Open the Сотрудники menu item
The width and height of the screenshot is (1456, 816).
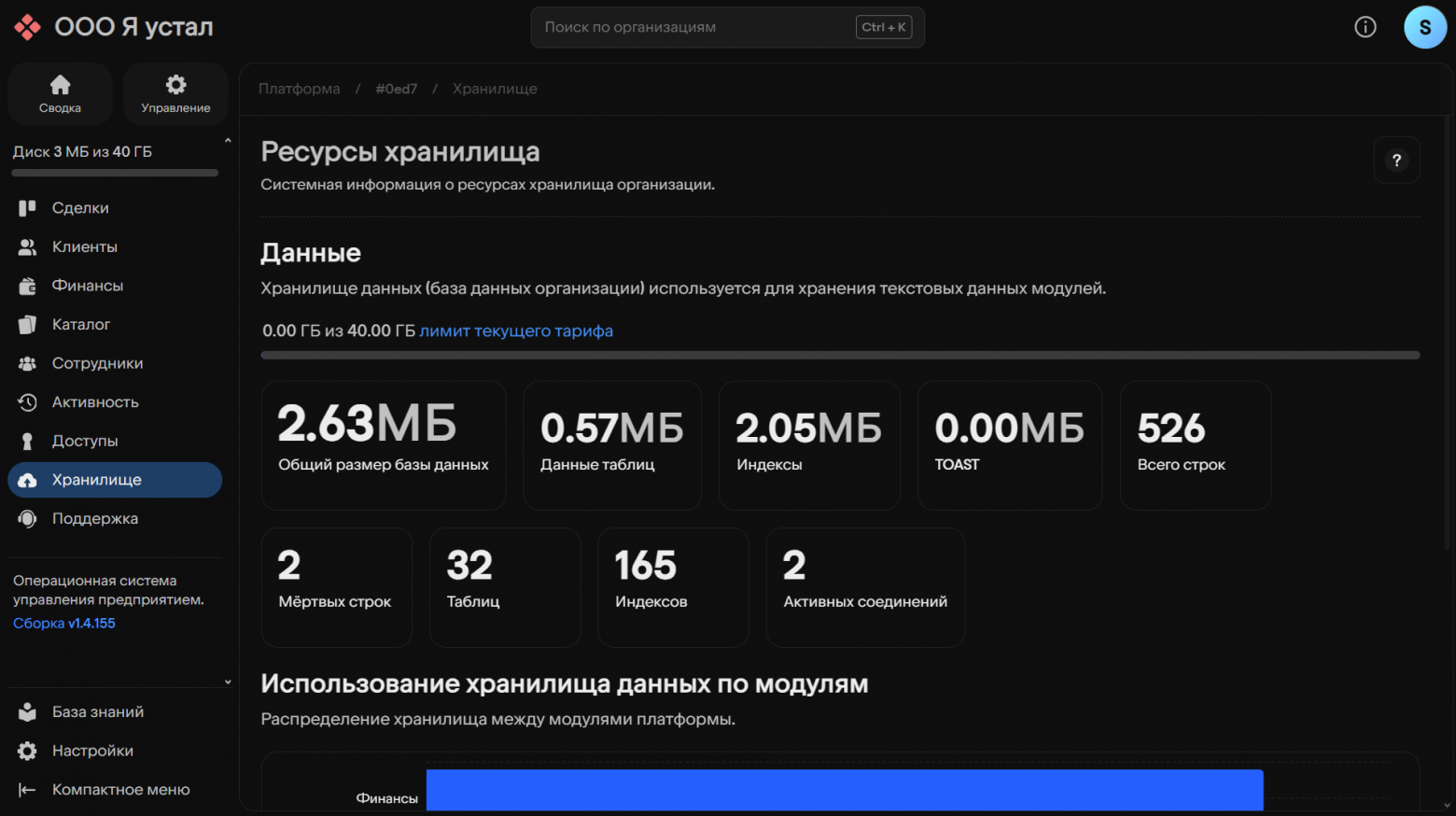[x=115, y=363]
